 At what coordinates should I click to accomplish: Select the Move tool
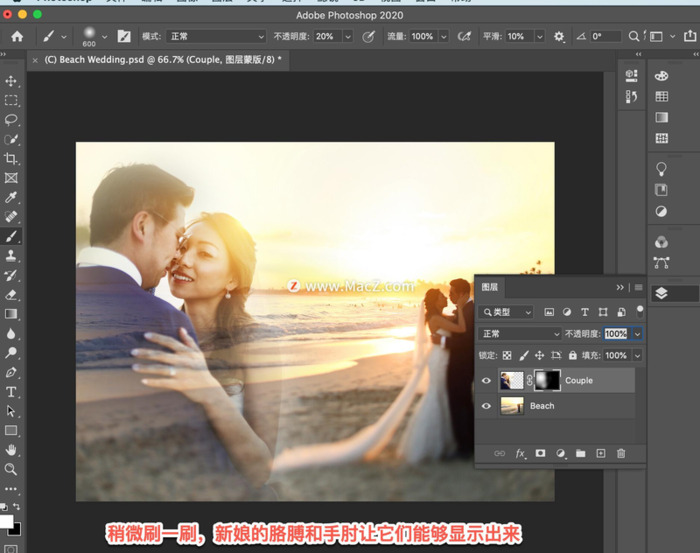coord(11,81)
